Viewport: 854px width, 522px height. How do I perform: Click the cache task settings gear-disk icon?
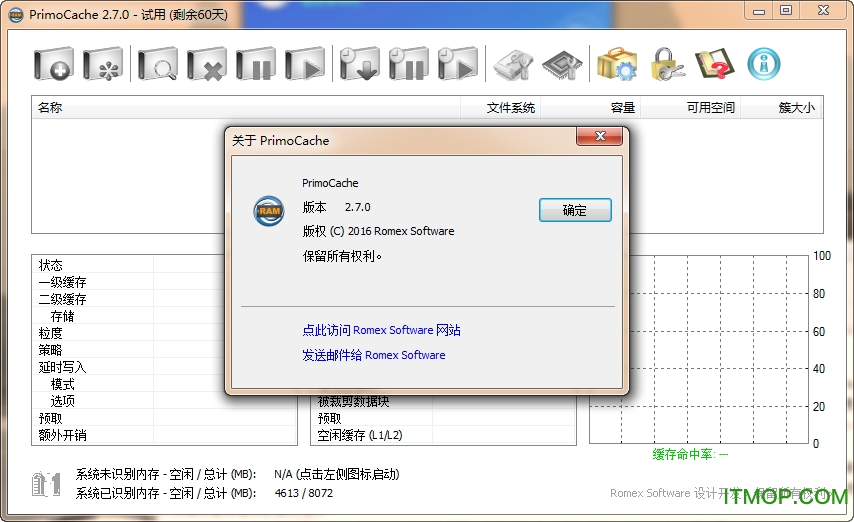pos(103,64)
